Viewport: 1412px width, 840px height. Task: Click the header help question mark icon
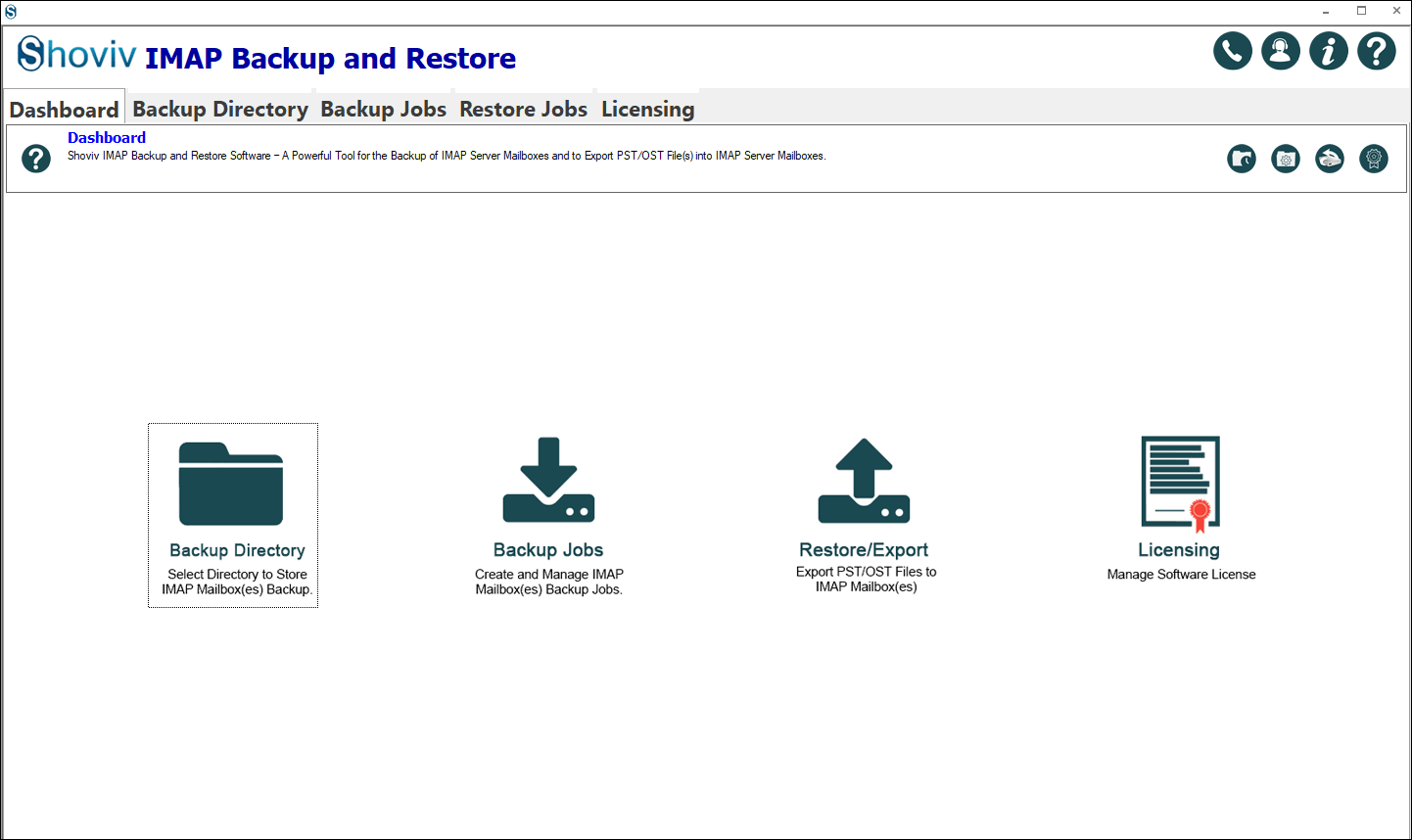(1377, 51)
